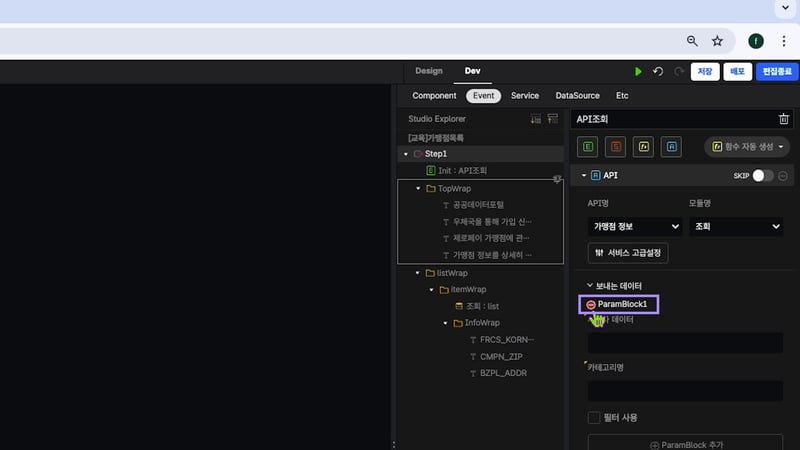Undo the last action

658,71
